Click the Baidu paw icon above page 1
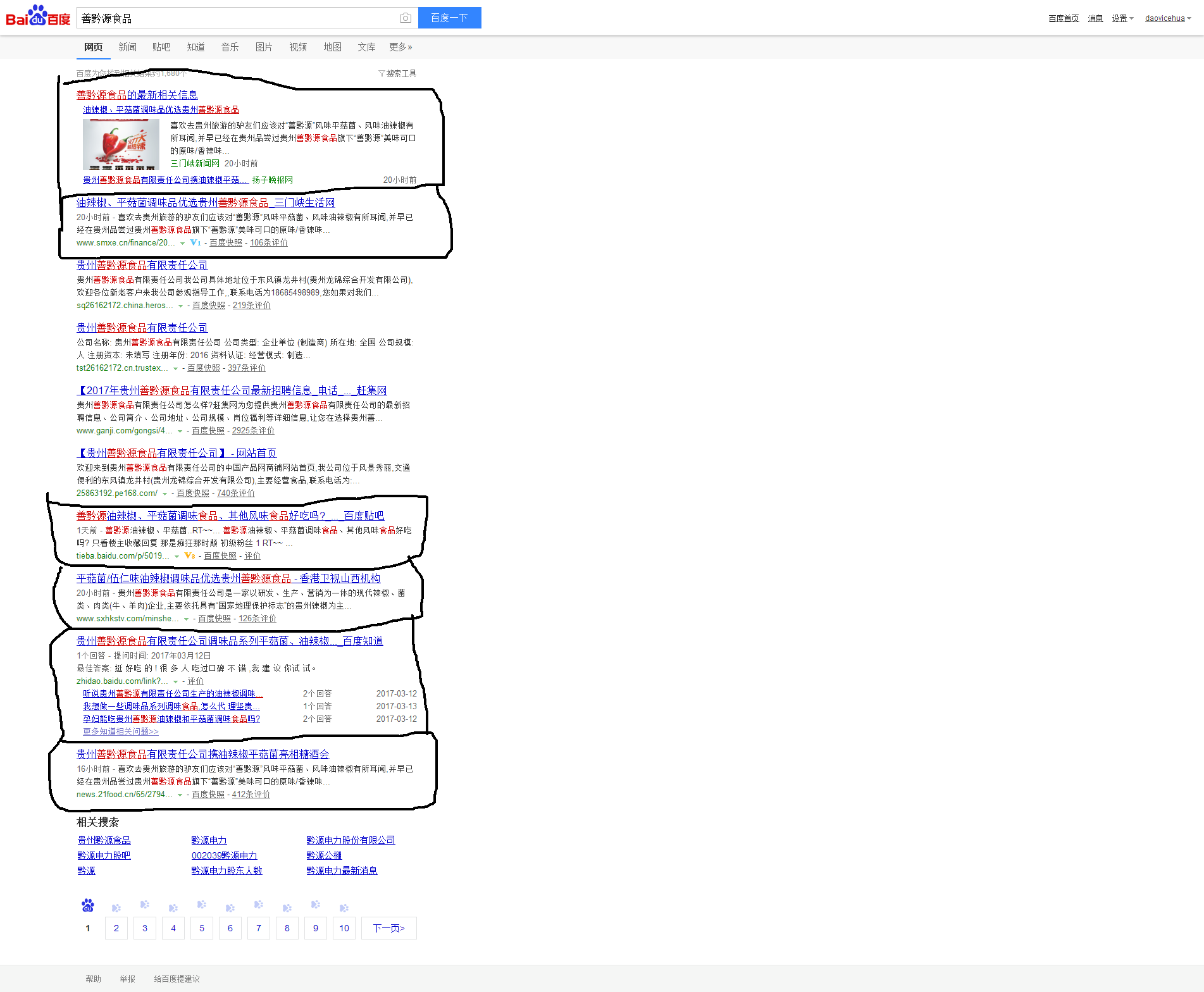This screenshot has width=1204, height=992. click(88, 905)
